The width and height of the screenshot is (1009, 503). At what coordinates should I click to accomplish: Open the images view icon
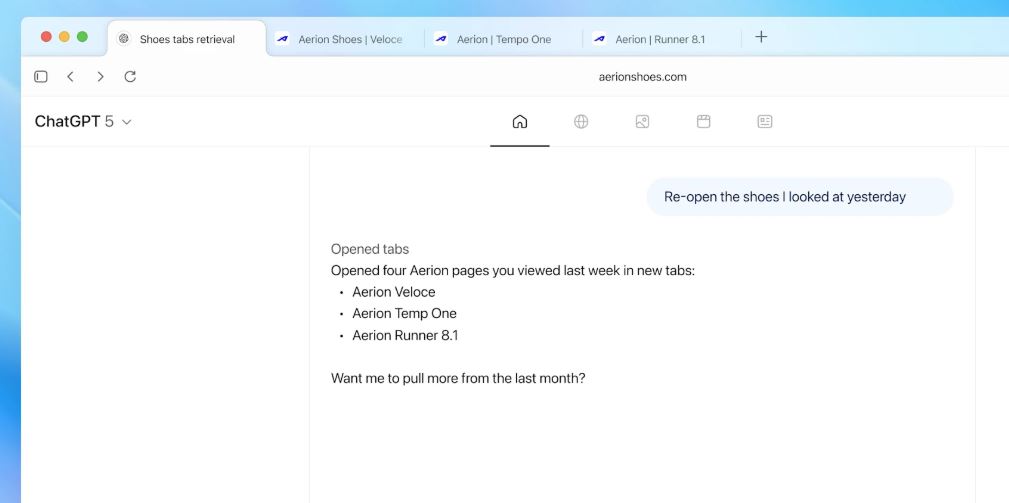click(642, 122)
